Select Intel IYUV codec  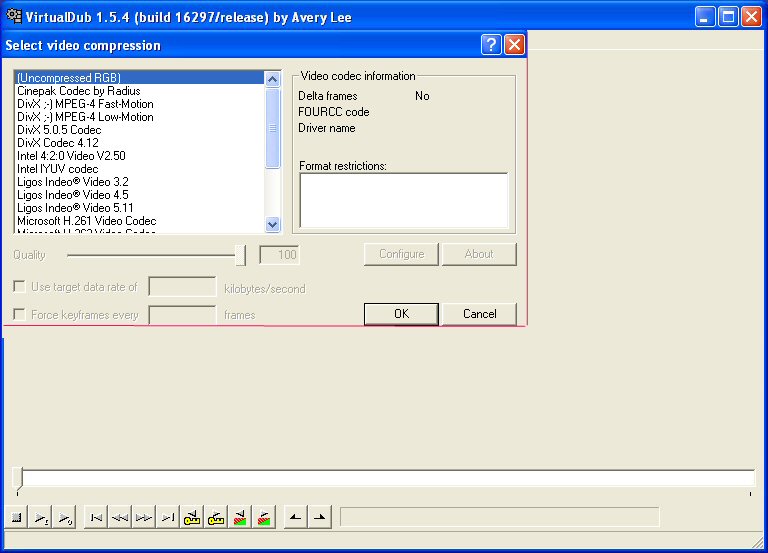[x=140, y=169]
